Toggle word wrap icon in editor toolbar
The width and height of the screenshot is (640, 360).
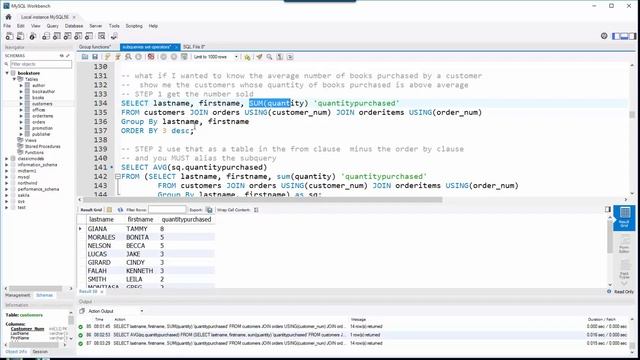pos(290,57)
